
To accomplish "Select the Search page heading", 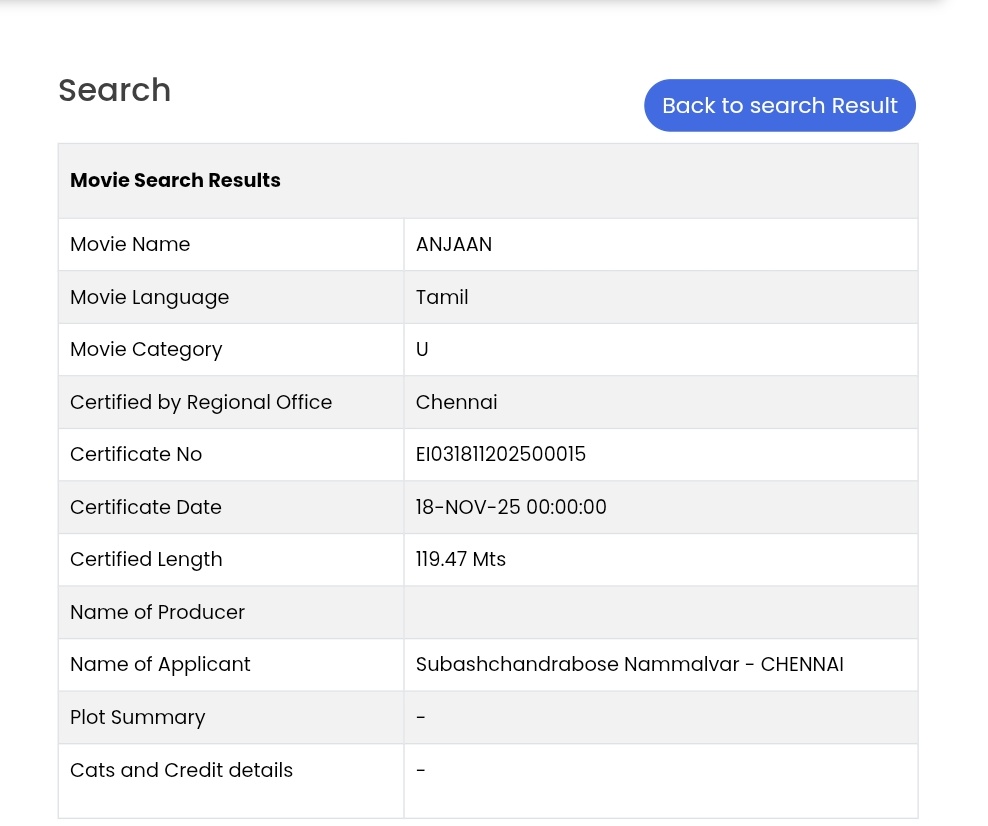I will coord(115,90).
